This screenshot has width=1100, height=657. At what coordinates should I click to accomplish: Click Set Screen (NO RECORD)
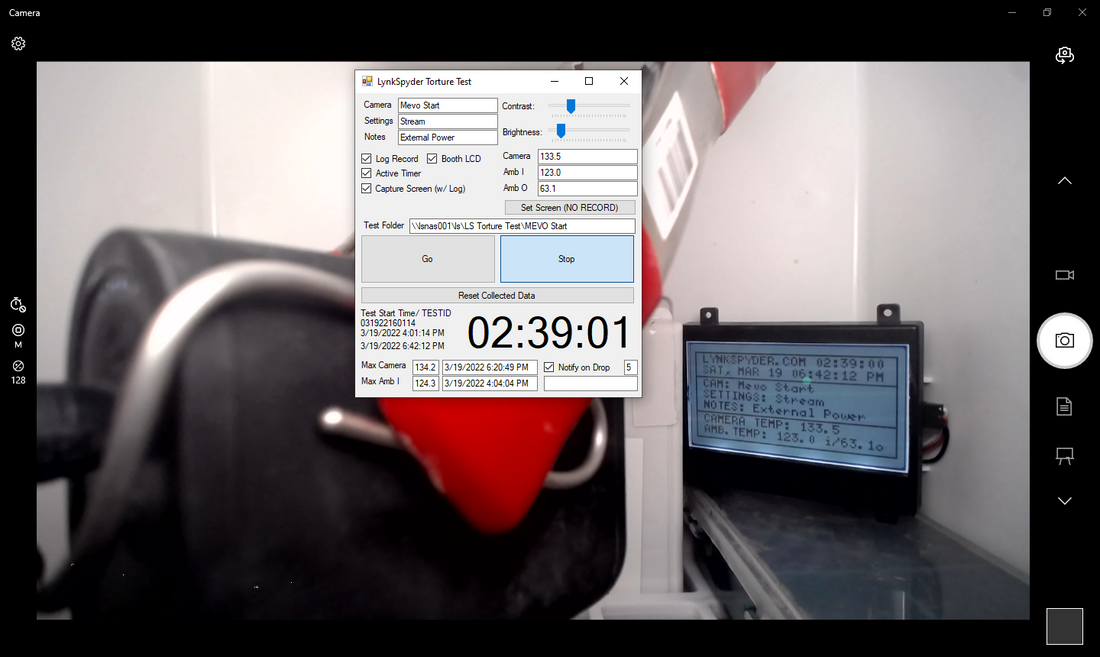570,207
